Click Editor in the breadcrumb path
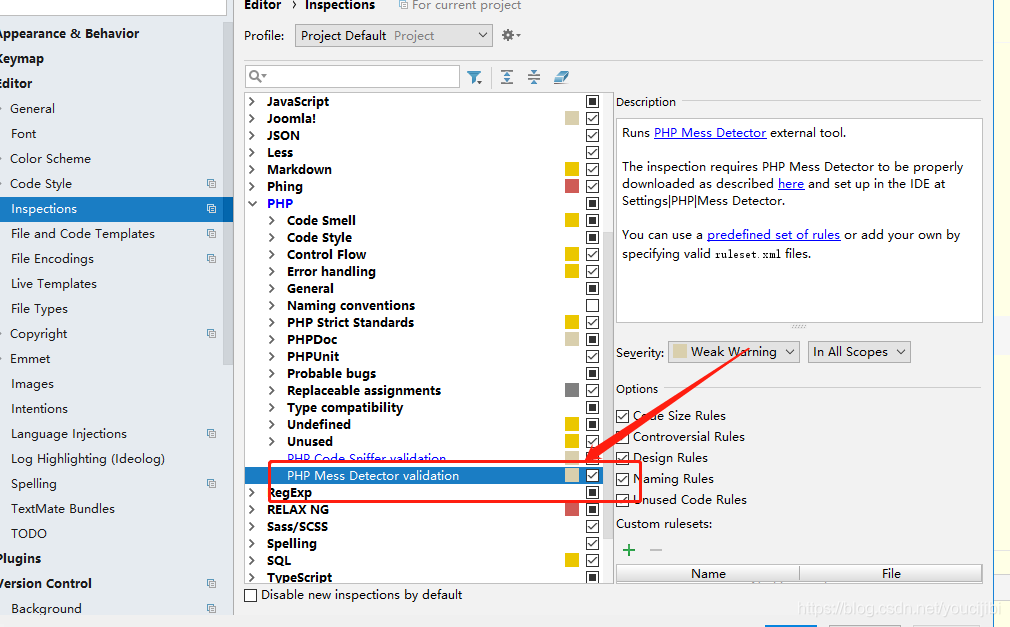 (x=262, y=5)
